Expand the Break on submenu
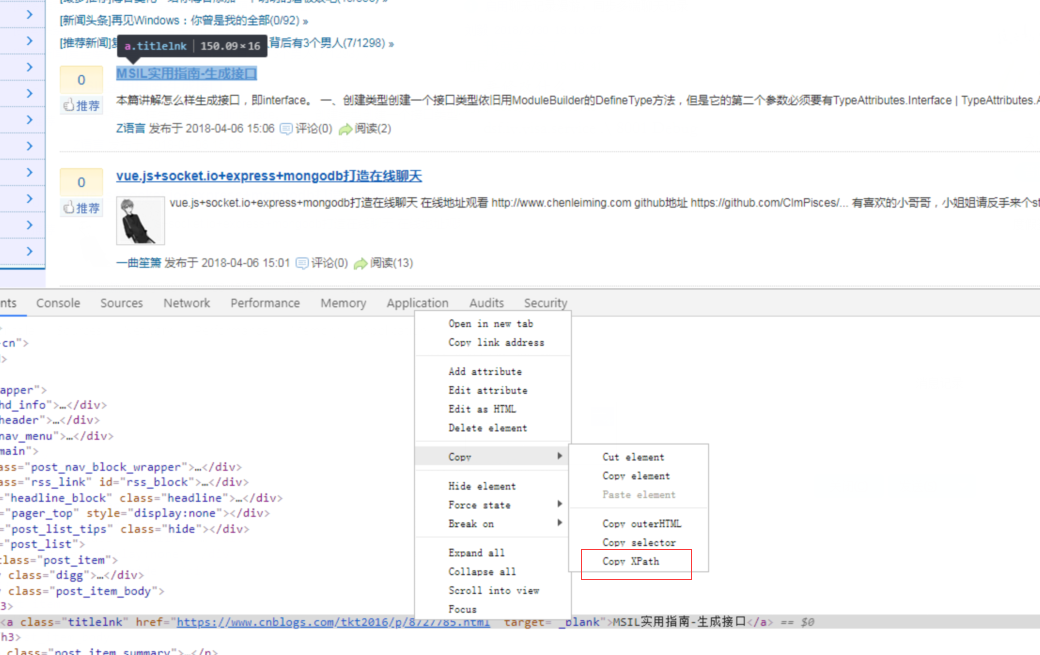Screen dimensions: 1040x655 (471, 523)
